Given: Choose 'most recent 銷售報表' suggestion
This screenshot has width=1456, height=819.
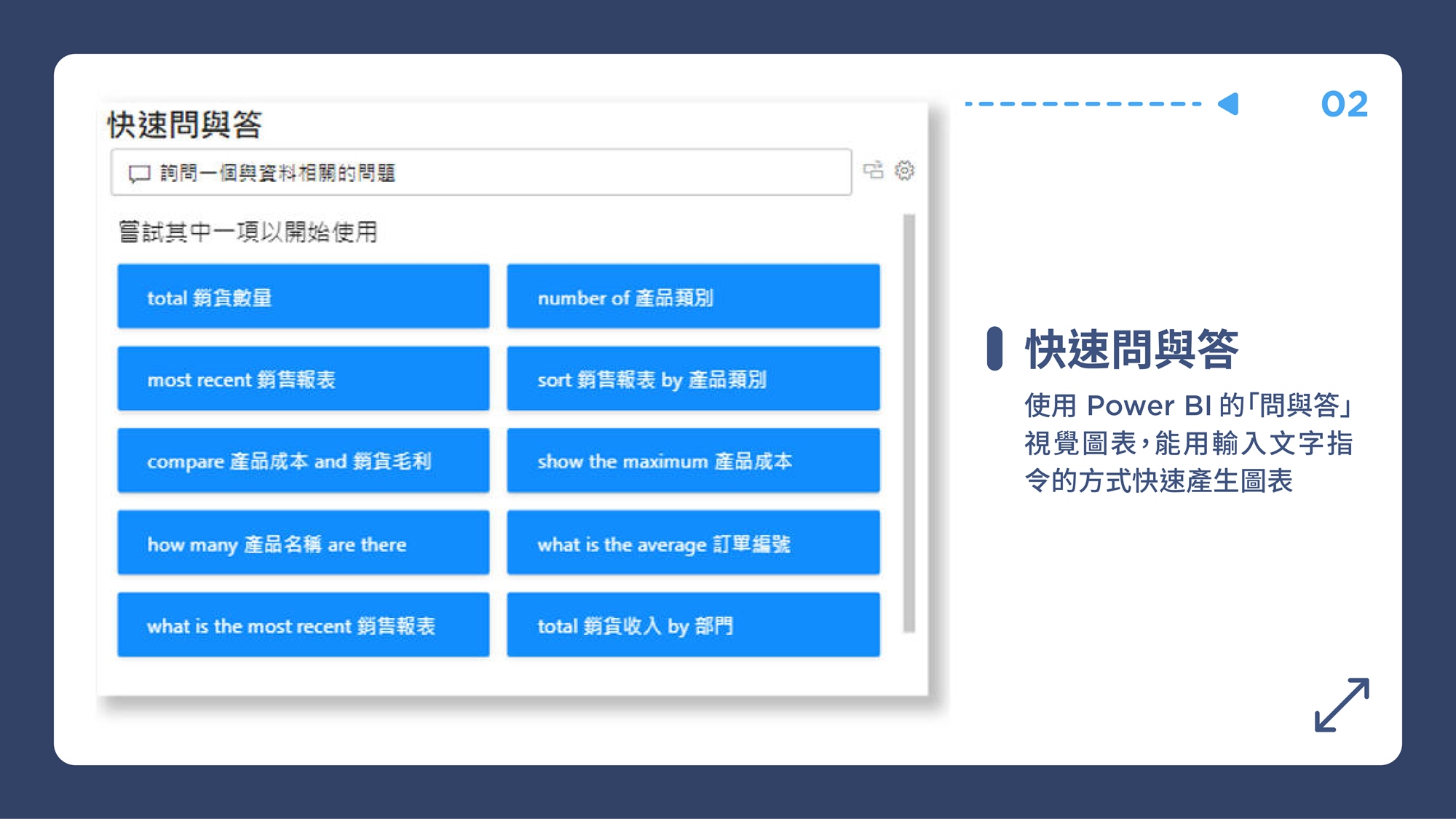Looking at the screenshot, I should pyautogui.click(x=303, y=379).
